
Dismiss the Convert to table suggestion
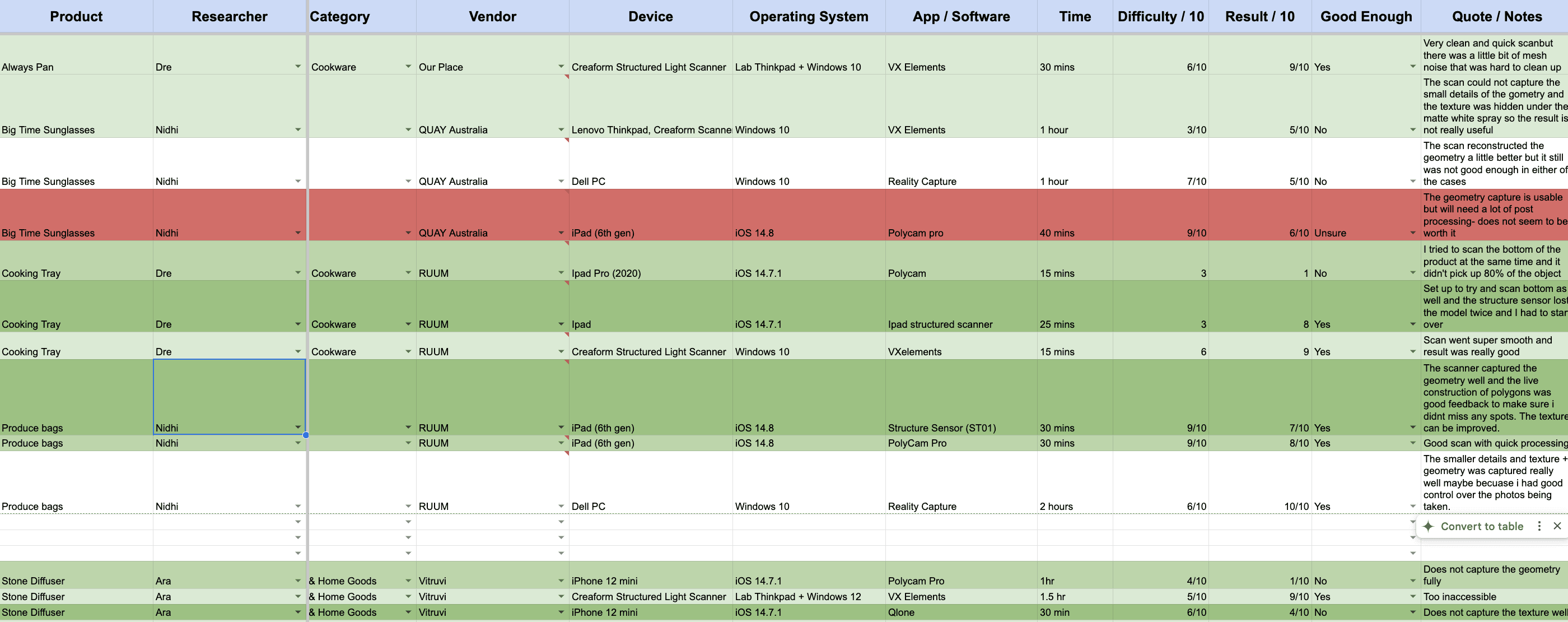pos(1557,526)
